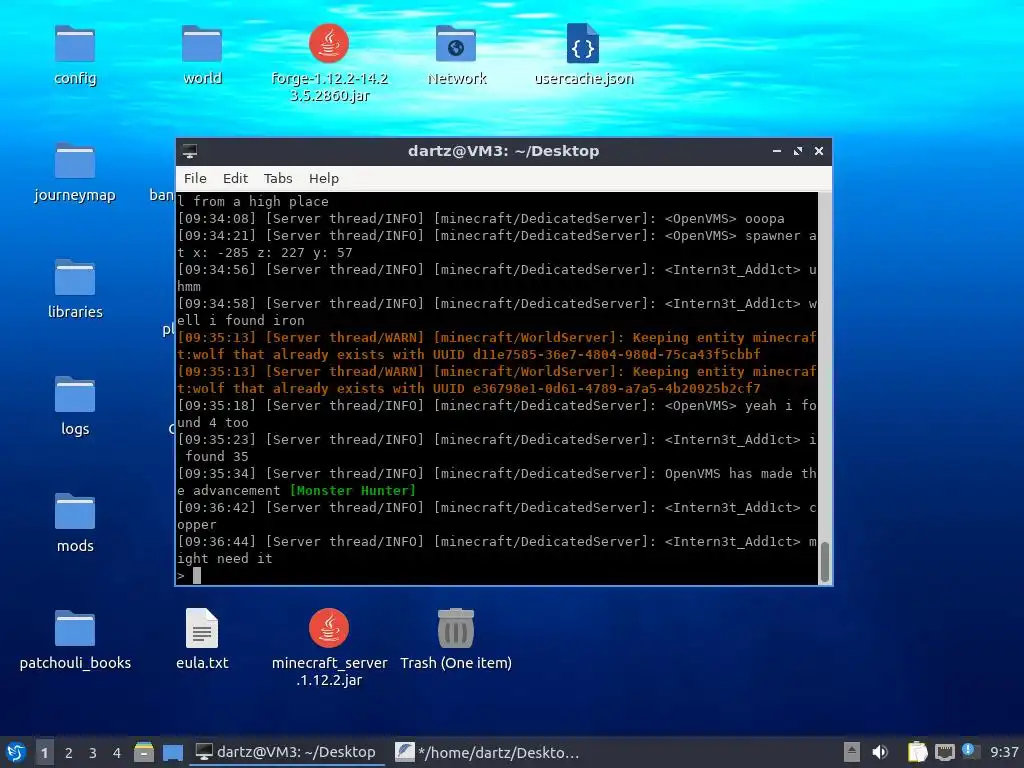Click the 'ight need it' log text
1024x768 pixels.
pyautogui.click(x=225, y=558)
